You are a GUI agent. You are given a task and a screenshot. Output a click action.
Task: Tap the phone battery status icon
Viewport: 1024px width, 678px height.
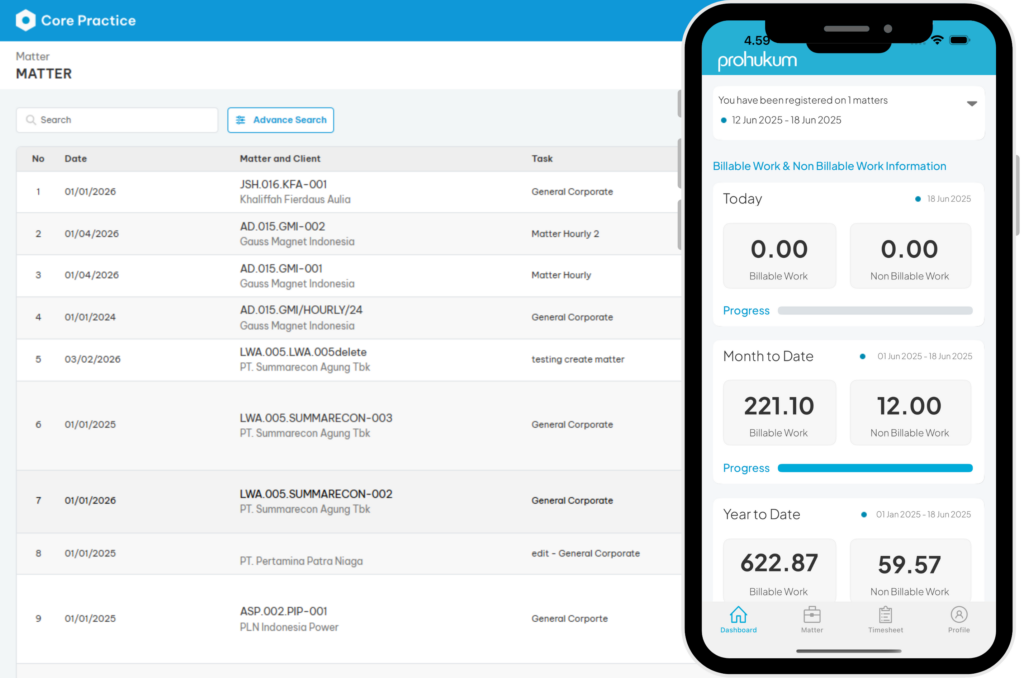click(x=959, y=40)
